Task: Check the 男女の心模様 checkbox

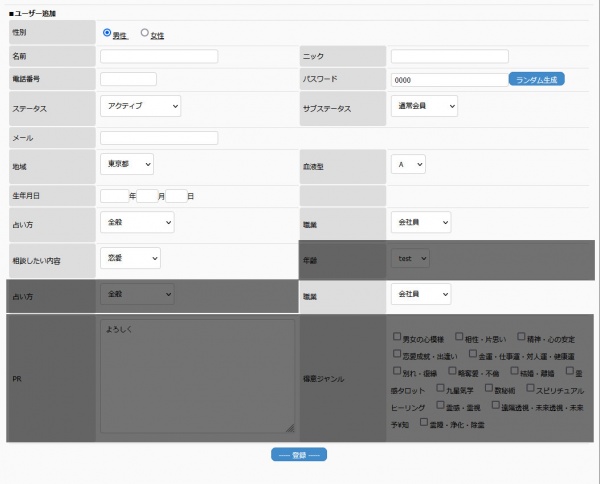Action: point(397,337)
